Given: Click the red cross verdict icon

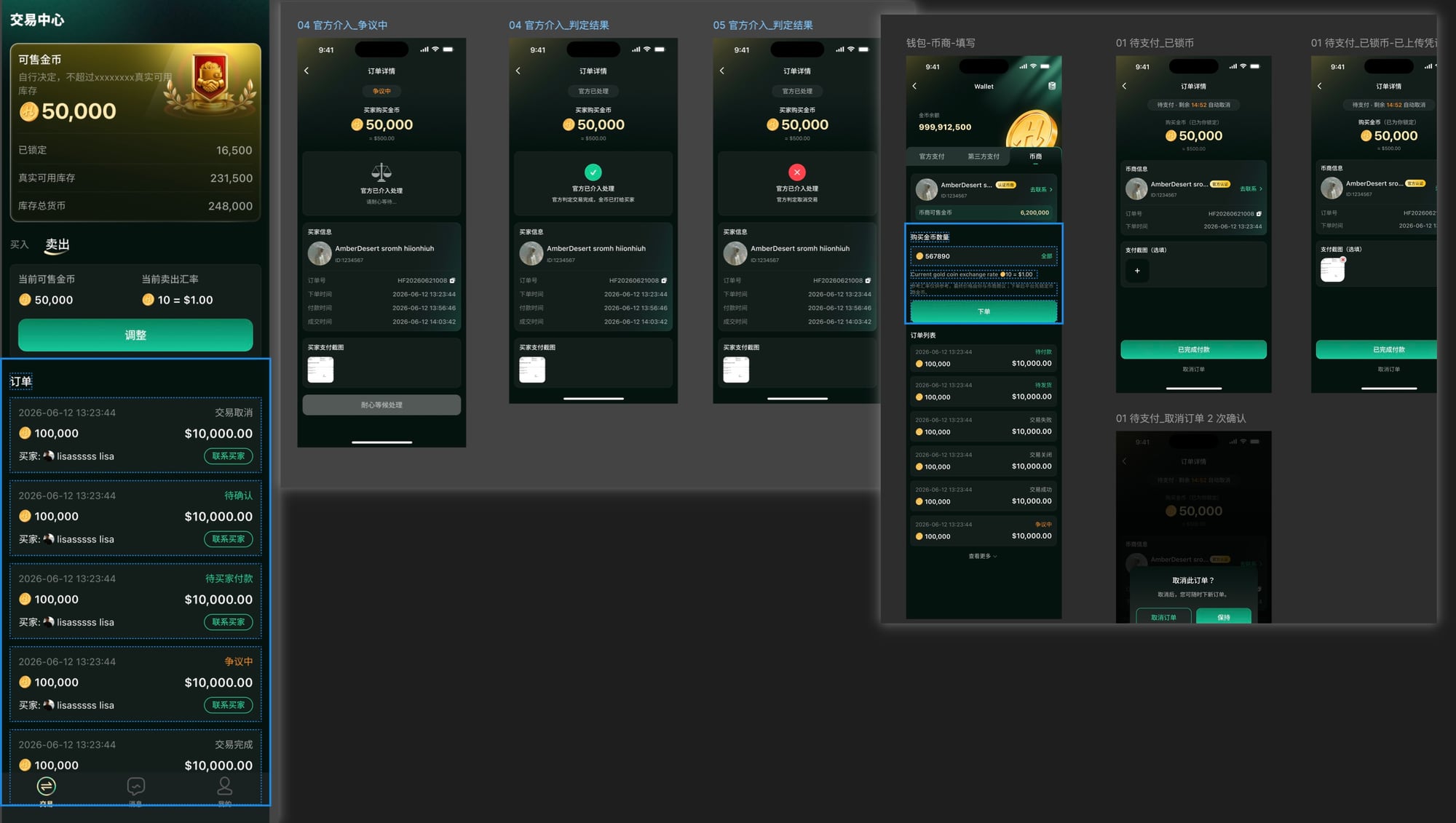Looking at the screenshot, I should click(x=797, y=172).
